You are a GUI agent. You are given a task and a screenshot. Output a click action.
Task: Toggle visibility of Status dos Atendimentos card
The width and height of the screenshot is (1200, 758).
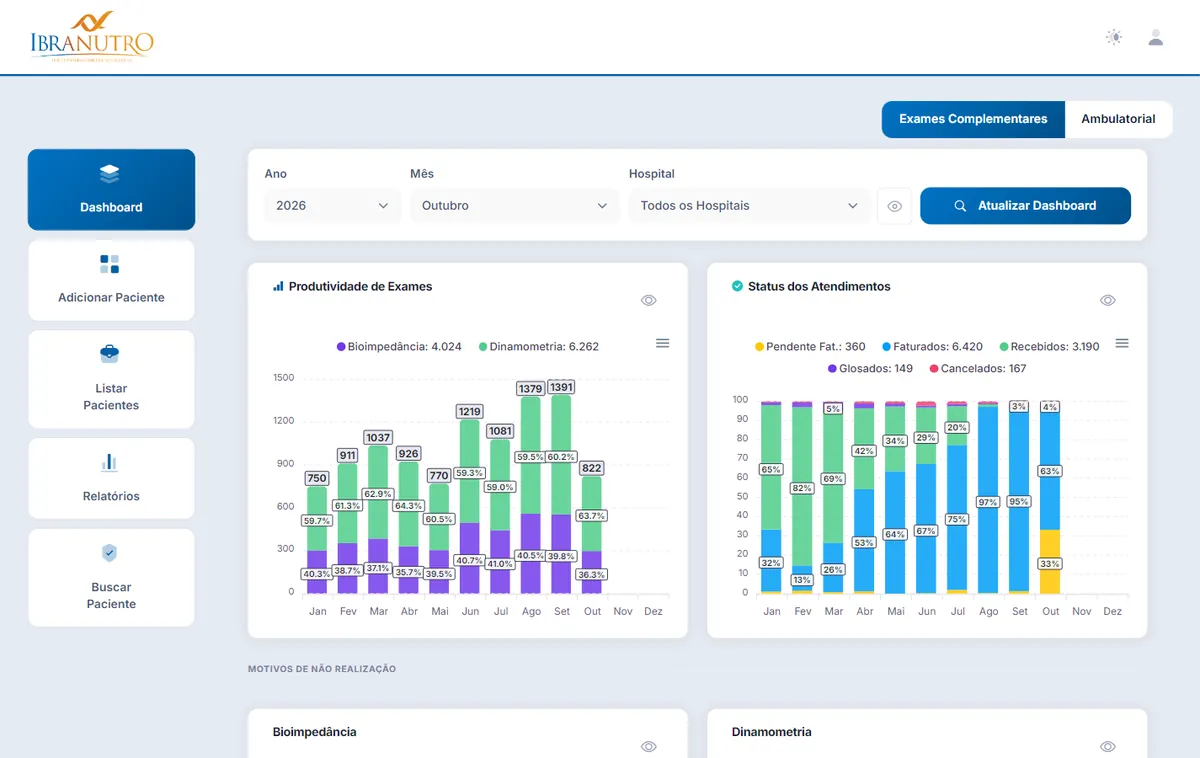pyautogui.click(x=1107, y=300)
